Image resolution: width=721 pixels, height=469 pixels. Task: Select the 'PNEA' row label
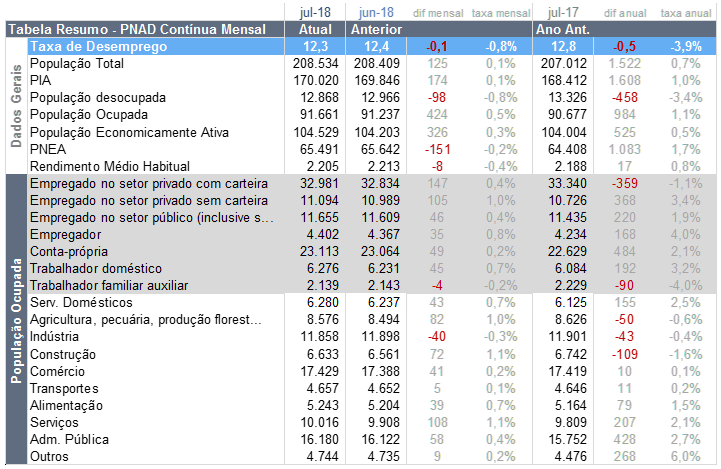pos(48,149)
